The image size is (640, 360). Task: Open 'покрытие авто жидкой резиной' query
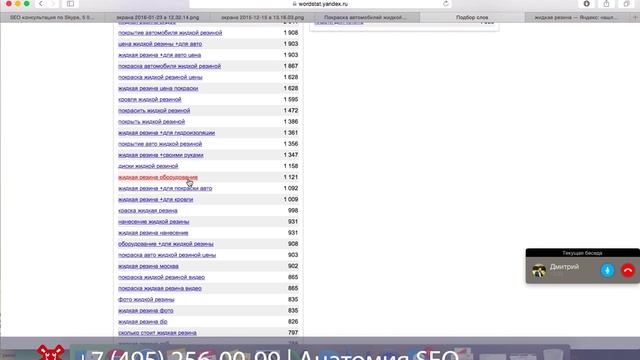[160, 144]
